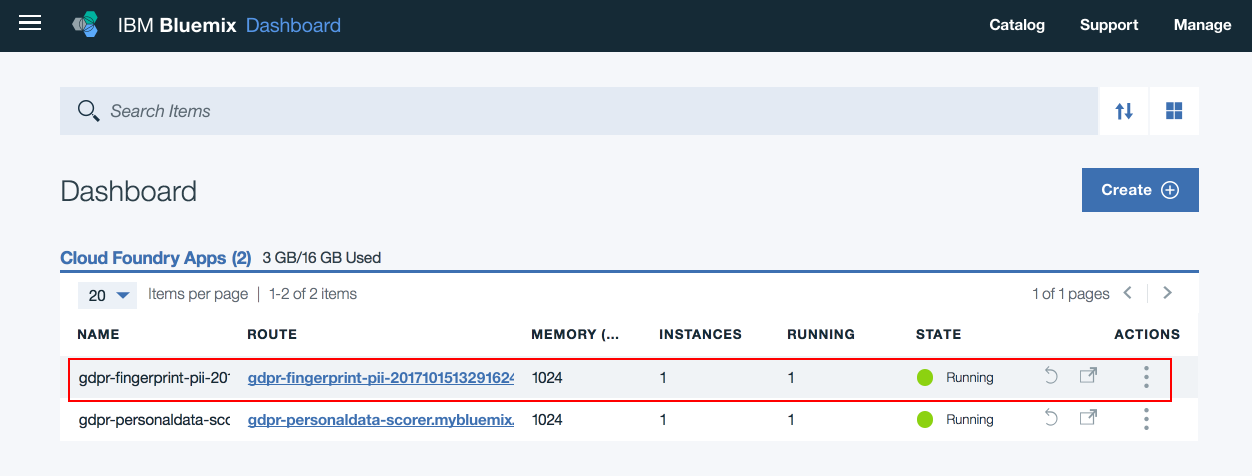Viewport: 1252px width, 476px height.
Task: Open the items per page dropdown
Action: pos(108,295)
